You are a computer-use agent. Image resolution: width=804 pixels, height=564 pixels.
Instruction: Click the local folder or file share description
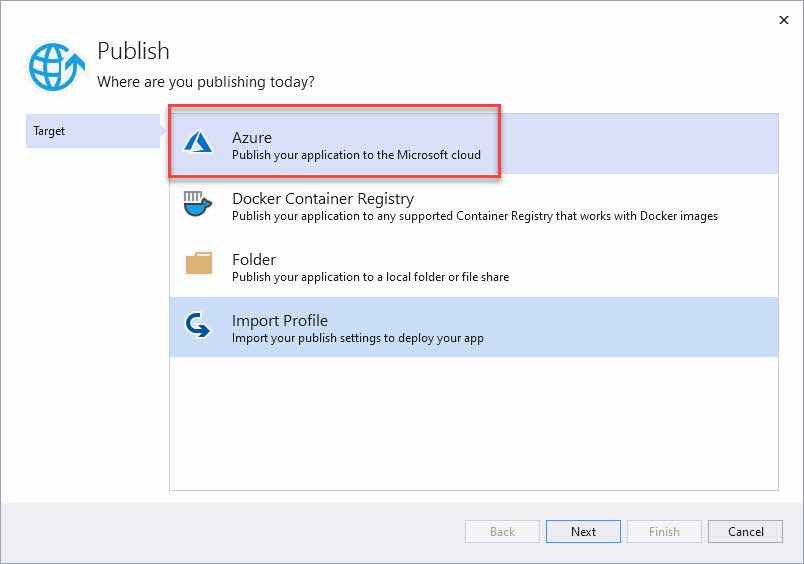[x=370, y=277]
